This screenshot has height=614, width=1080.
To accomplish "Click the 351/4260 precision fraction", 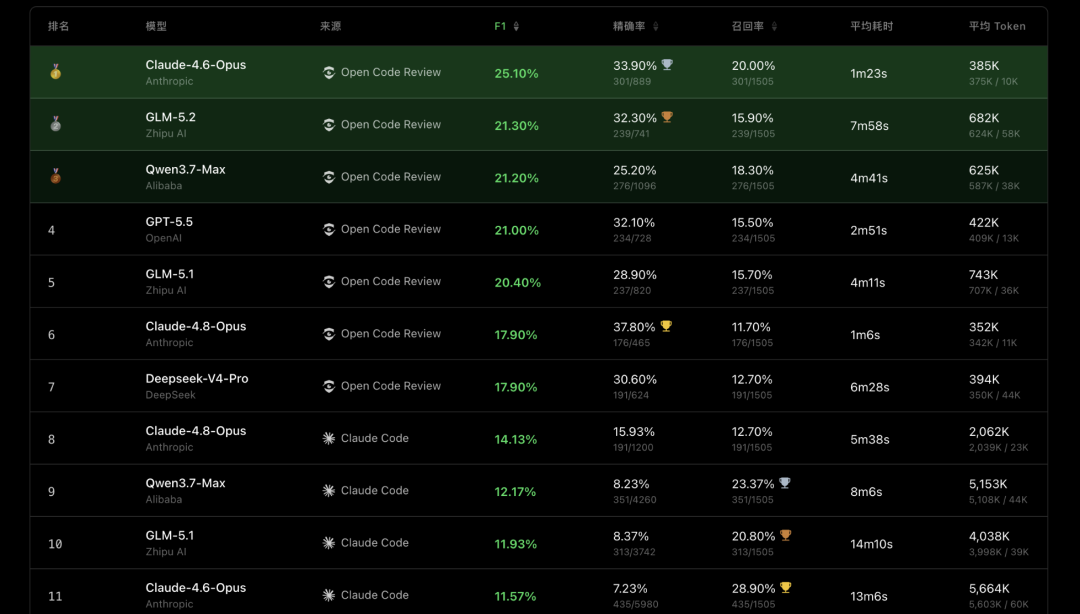I will tap(634, 500).
